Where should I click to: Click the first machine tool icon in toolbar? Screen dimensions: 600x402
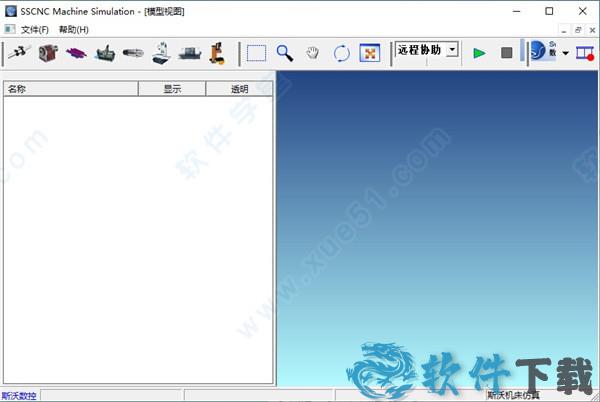(x=18, y=53)
